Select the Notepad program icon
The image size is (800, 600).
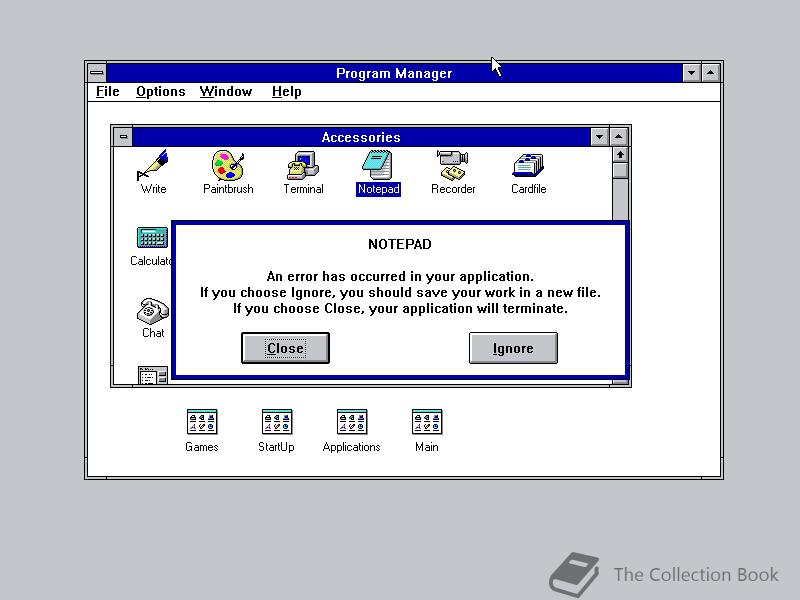(378, 165)
